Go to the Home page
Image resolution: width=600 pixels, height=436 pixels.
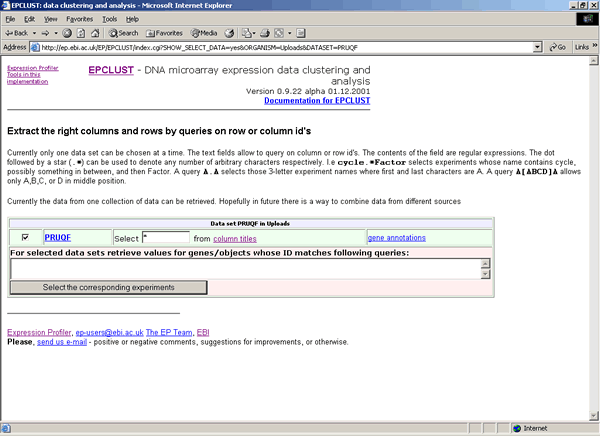95,33
